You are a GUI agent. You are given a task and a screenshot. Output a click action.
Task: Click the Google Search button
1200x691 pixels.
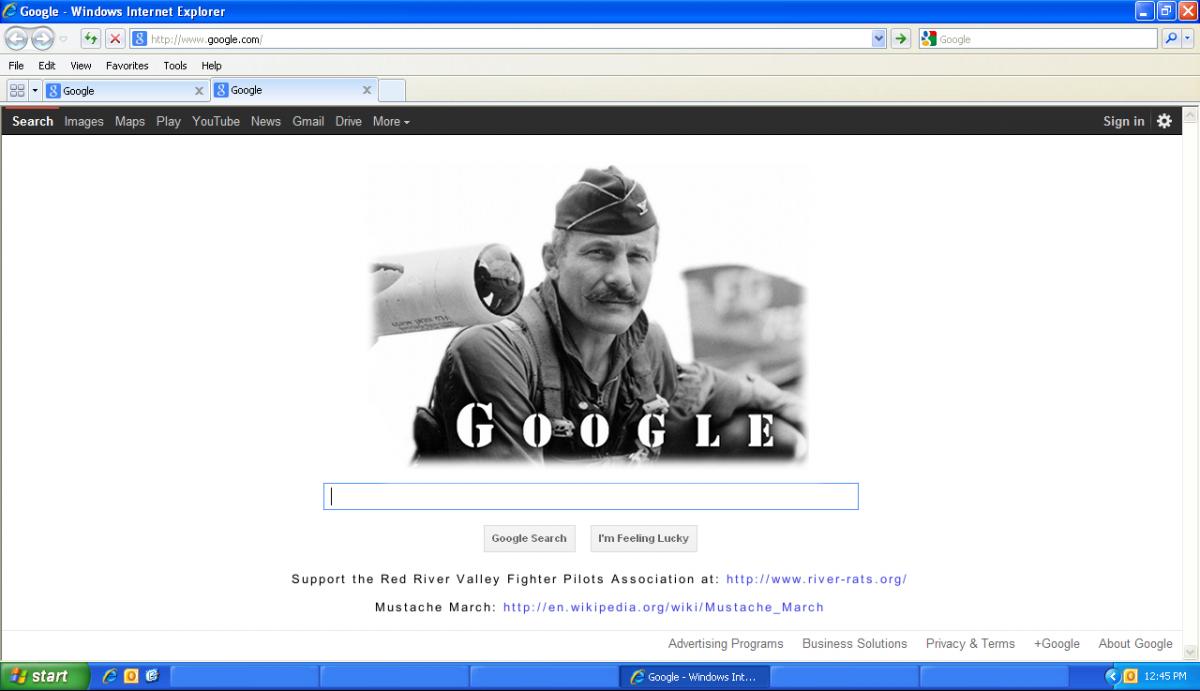[x=529, y=538]
